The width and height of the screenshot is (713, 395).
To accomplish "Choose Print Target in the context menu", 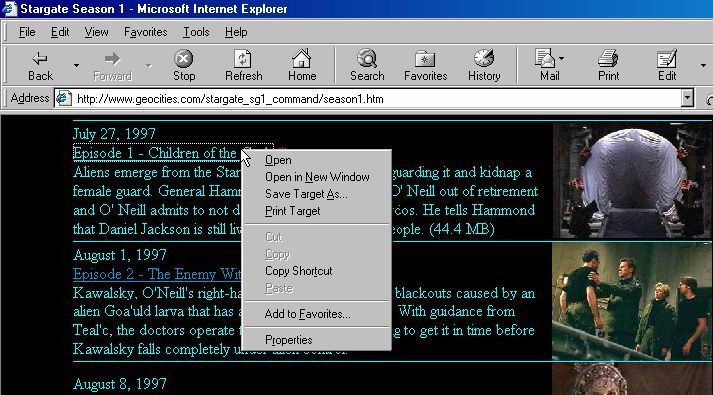I will [316, 211].
